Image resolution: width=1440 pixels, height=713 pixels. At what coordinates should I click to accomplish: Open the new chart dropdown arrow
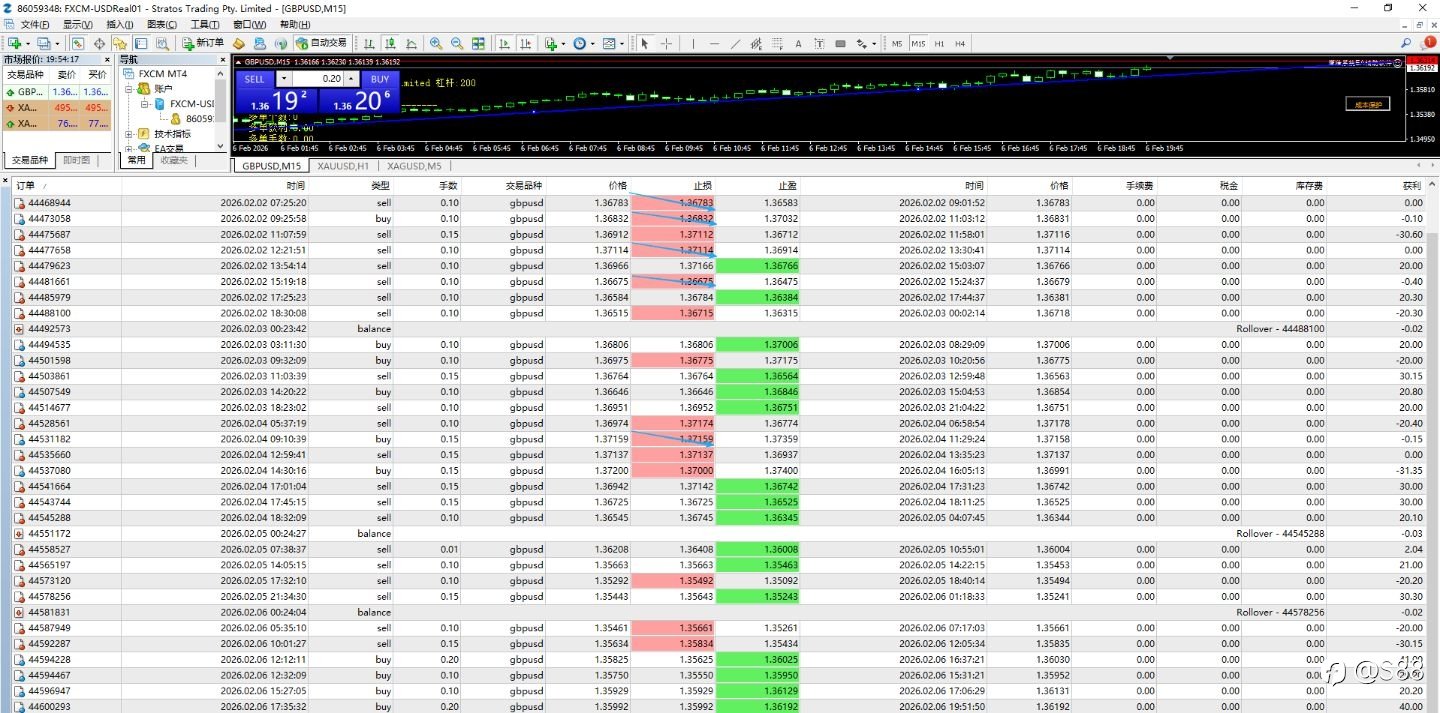point(27,44)
